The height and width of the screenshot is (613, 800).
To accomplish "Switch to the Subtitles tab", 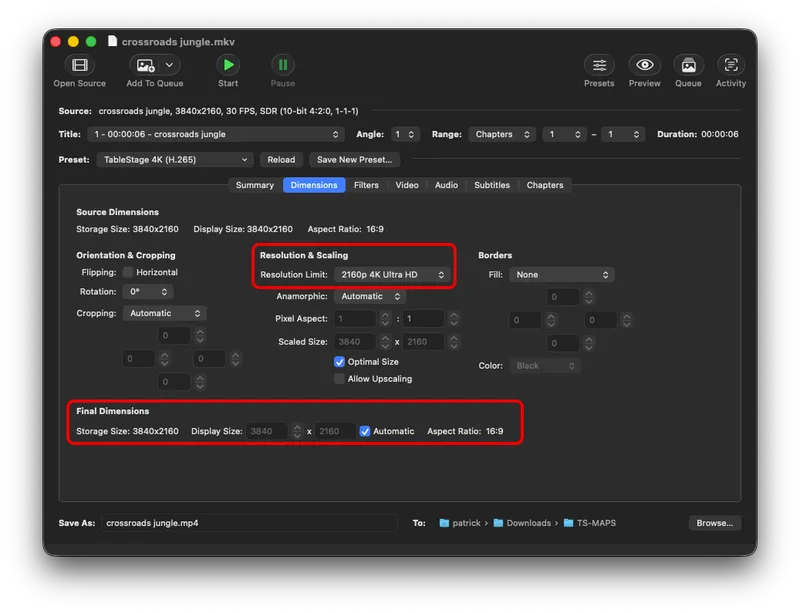I will (492, 185).
